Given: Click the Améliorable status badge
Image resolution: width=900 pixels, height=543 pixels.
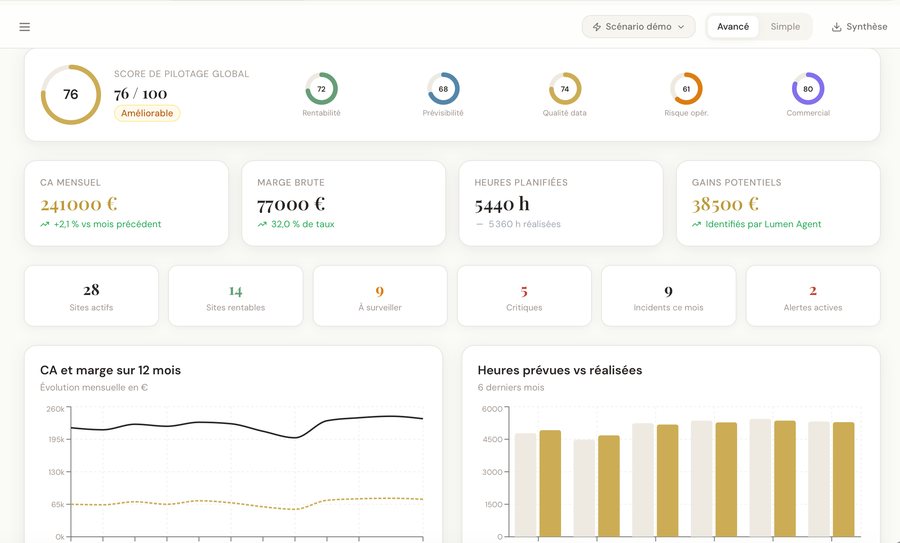Looking at the screenshot, I should (147, 113).
